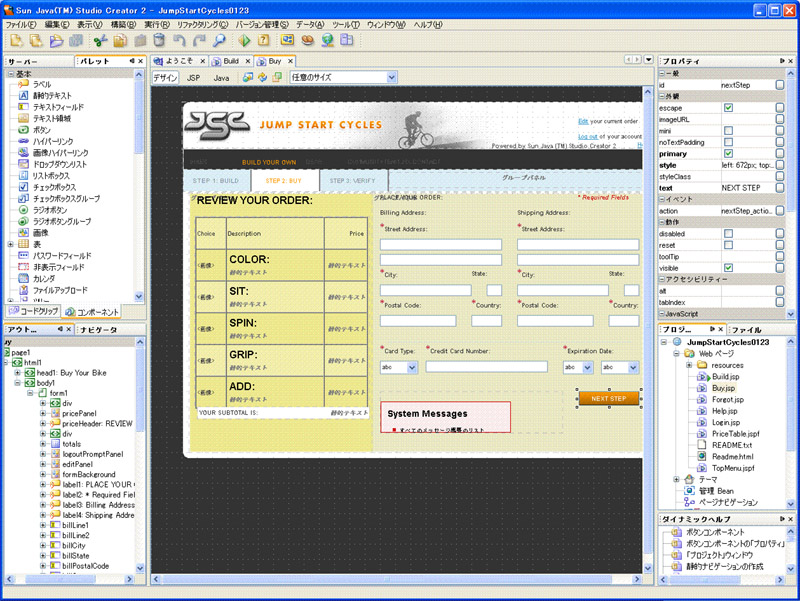800x601 pixels.
Task: Switch to the JSP view tab
Action: click(193, 78)
